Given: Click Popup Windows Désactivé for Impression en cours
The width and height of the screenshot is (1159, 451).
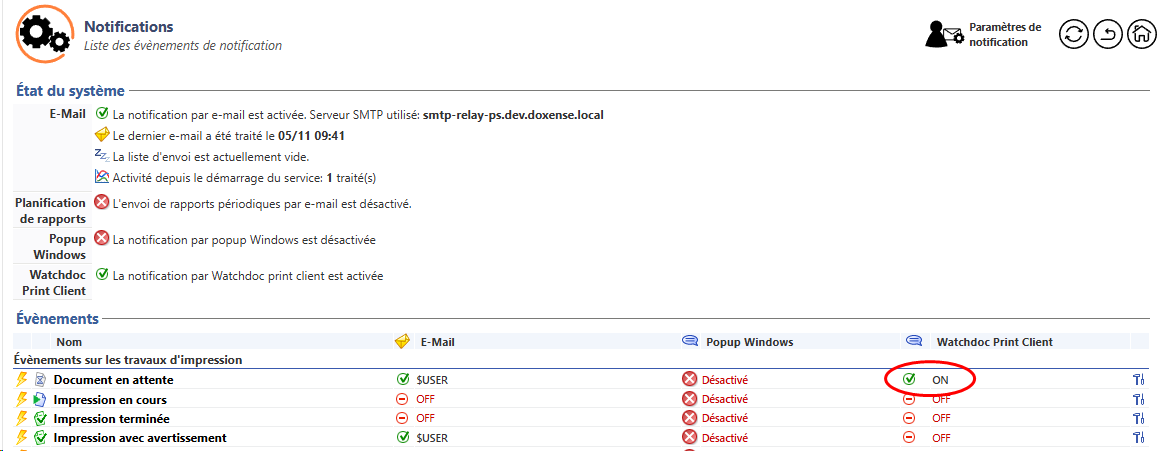Looking at the screenshot, I should [x=724, y=400].
